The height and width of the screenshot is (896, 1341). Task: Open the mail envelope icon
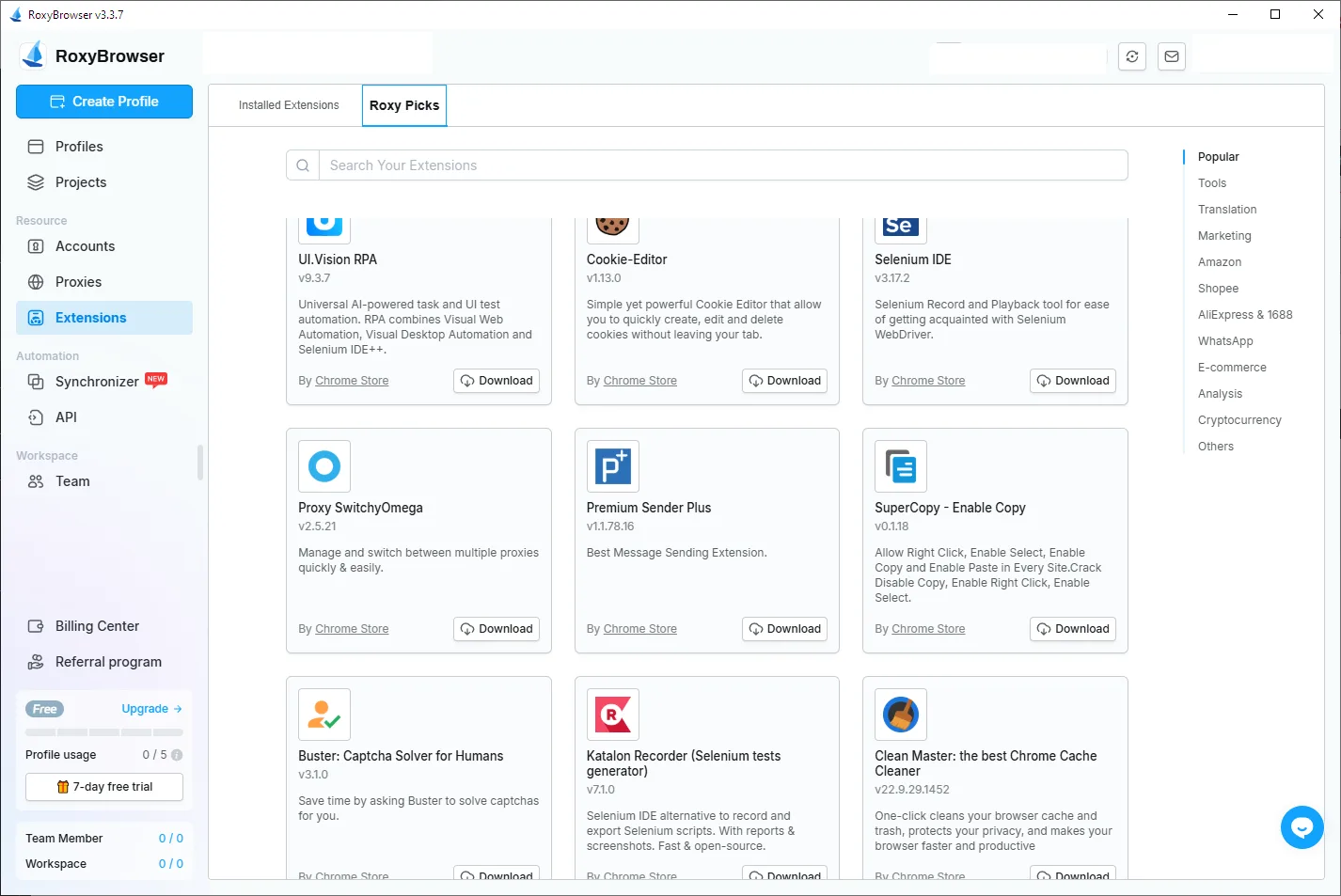[1172, 56]
